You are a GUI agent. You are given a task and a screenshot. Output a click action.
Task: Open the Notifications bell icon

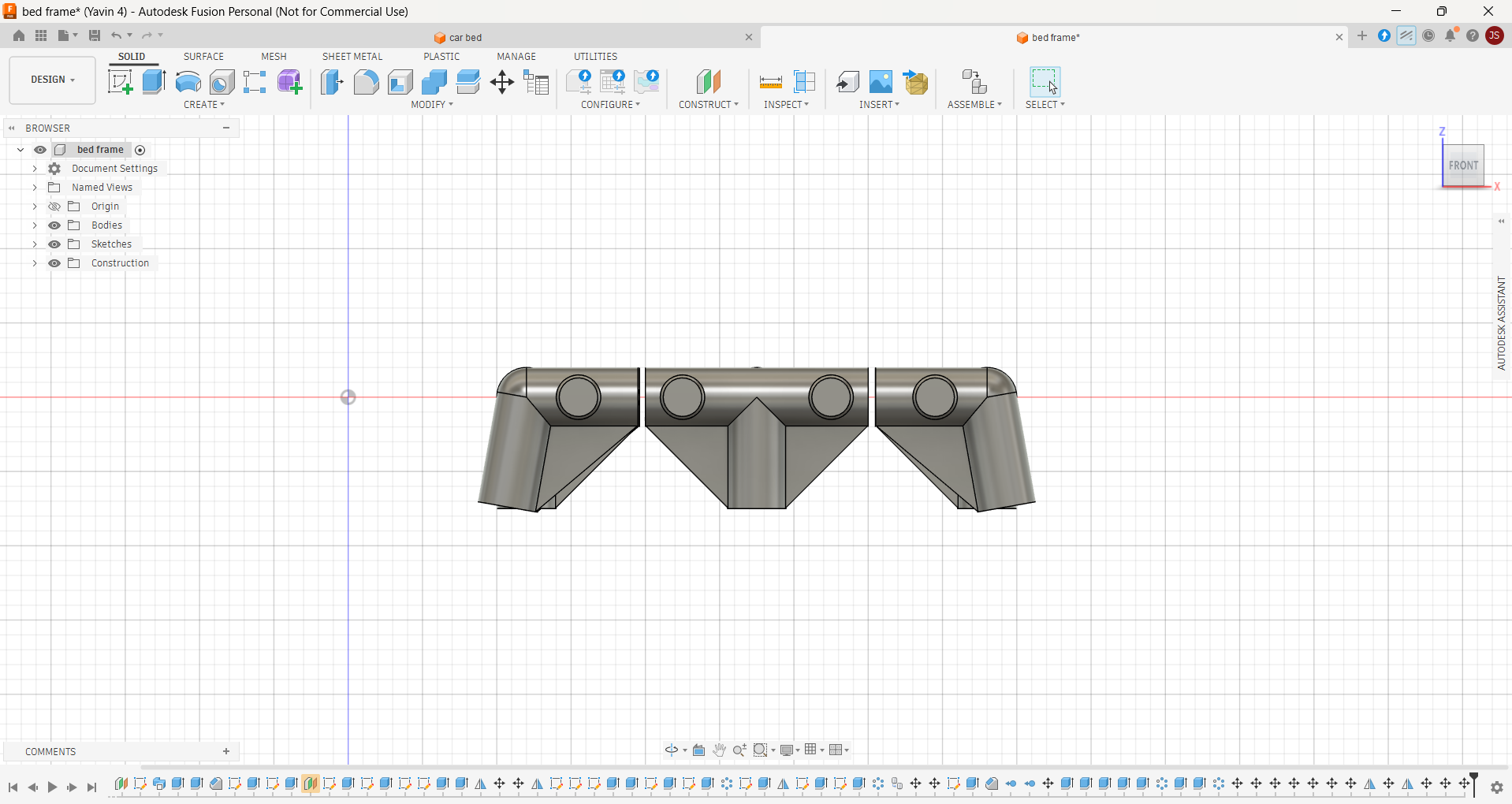coord(1451,35)
